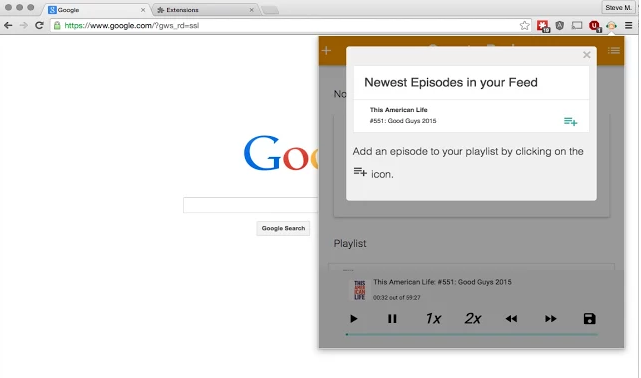This screenshot has height=378, width=641.
Task: Open the Chrome hamburger menu
Action: (629, 25)
